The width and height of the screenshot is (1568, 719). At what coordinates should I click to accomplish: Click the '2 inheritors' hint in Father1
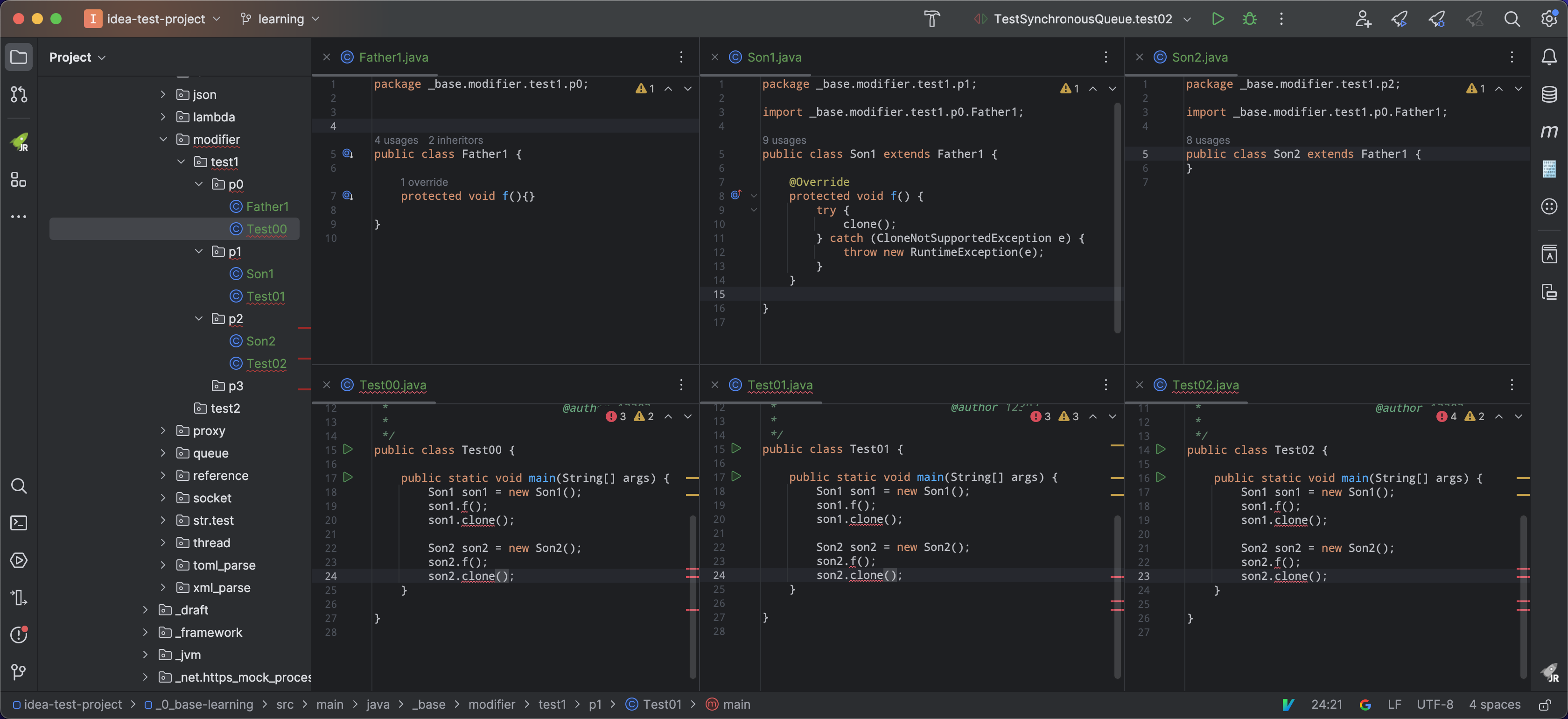455,140
